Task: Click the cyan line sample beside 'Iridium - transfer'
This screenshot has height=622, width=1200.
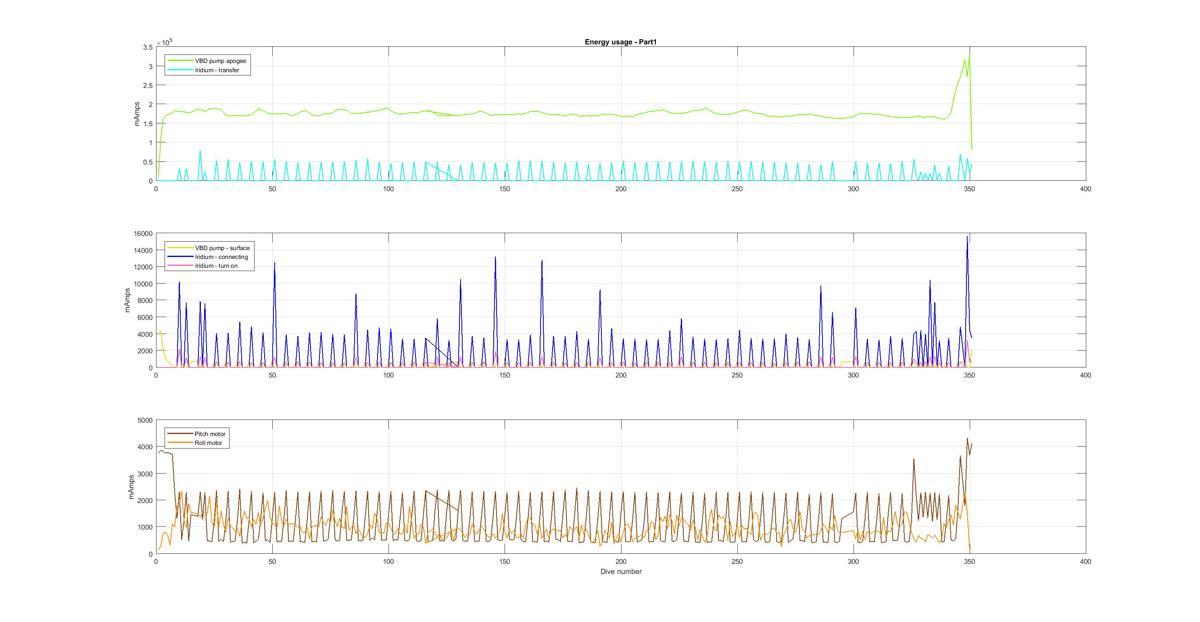Action: tap(180, 70)
